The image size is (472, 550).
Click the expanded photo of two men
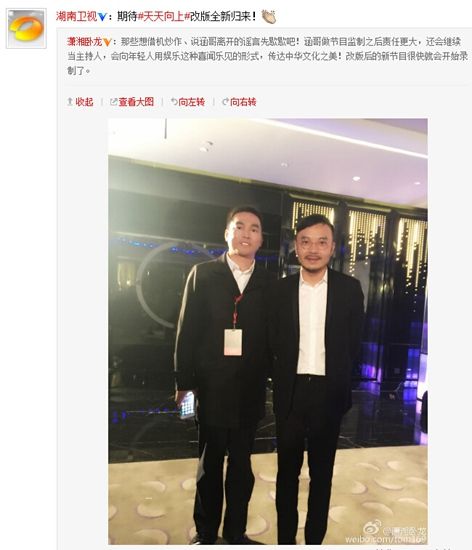click(268, 331)
